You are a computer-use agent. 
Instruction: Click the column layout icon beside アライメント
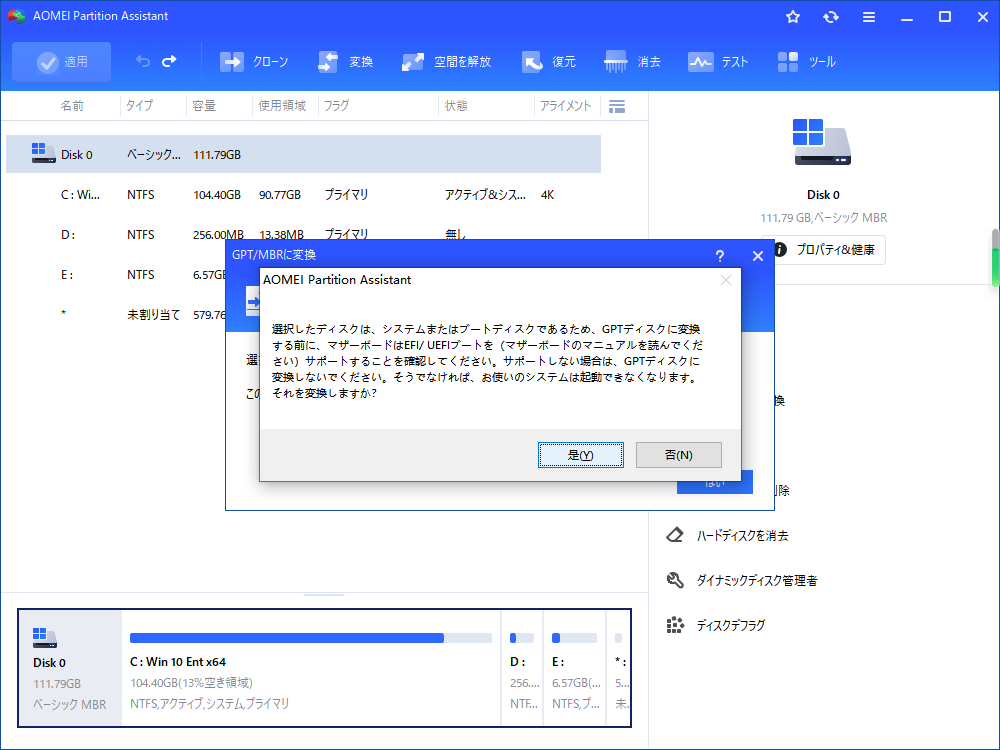point(617,107)
